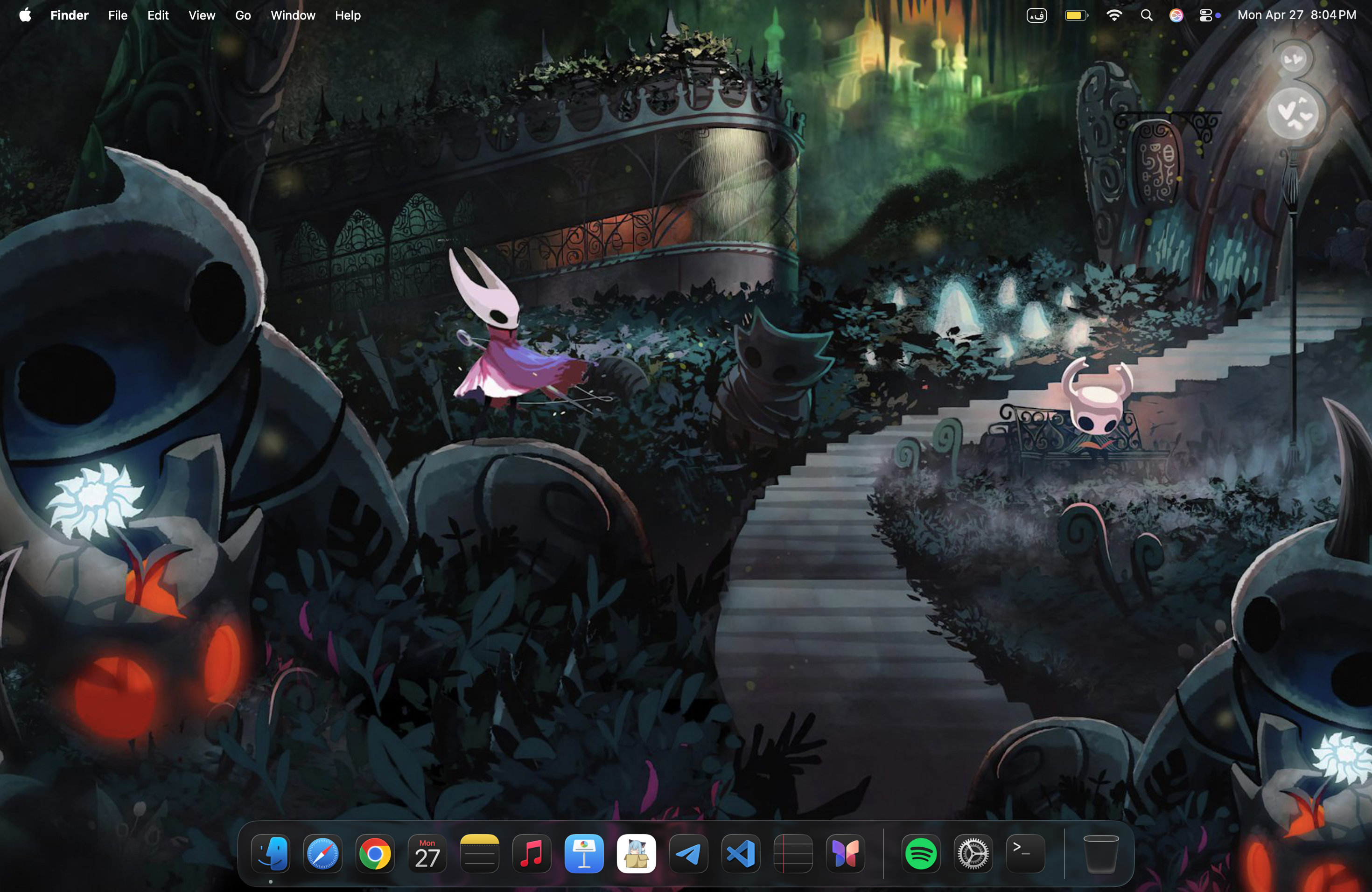The height and width of the screenshot is (892, 1372).
Task: Open Spotify from the Dock
Action: [x=921, y=853]
